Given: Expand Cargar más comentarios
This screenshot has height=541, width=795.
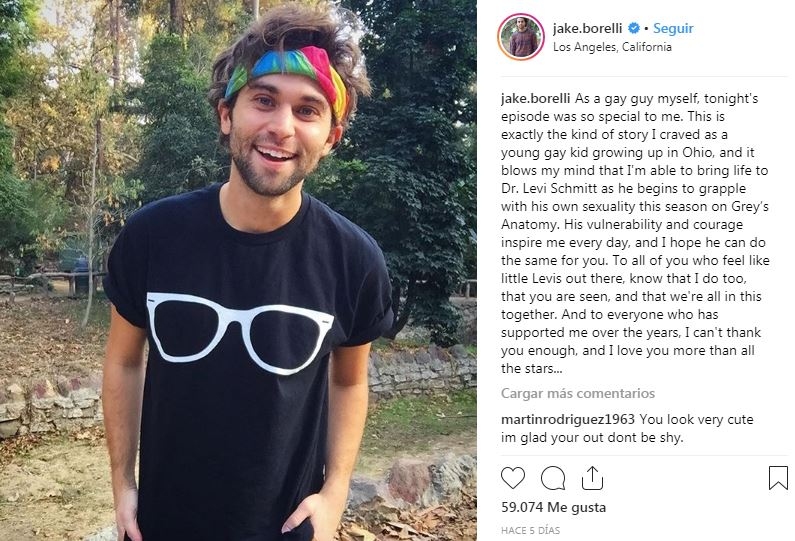Looking at the screenshot, I should point(577,393).
